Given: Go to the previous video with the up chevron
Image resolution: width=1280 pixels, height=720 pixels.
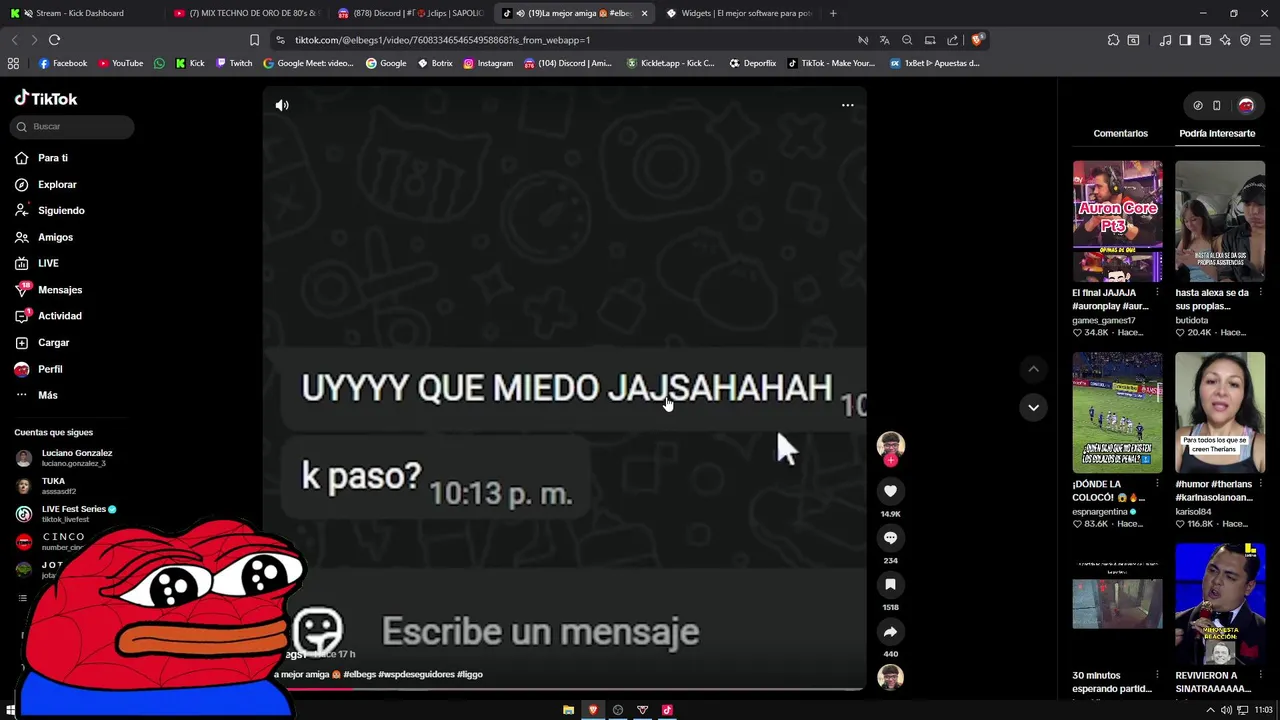Looking at the screenshot, I should pos(1033,369).
